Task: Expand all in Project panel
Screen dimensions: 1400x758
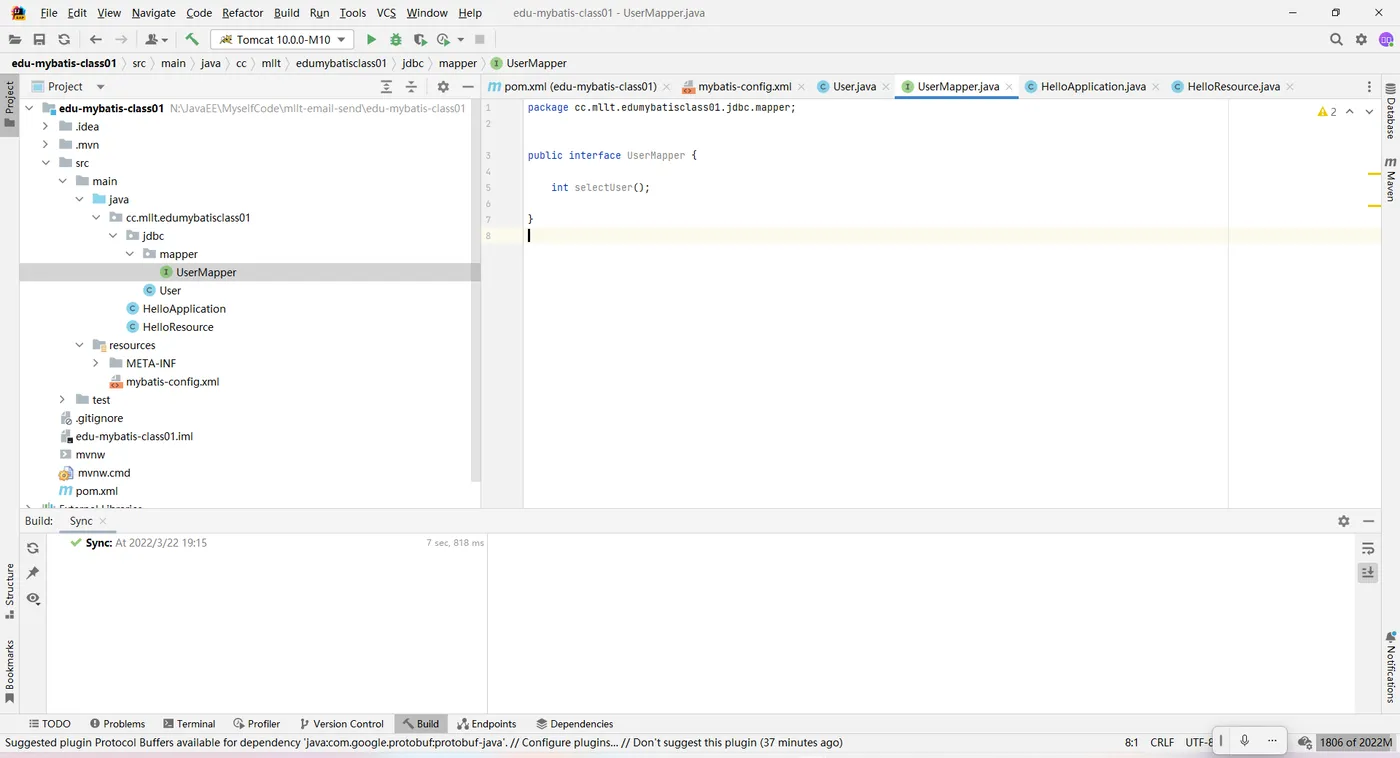Action: coord(387,87)
